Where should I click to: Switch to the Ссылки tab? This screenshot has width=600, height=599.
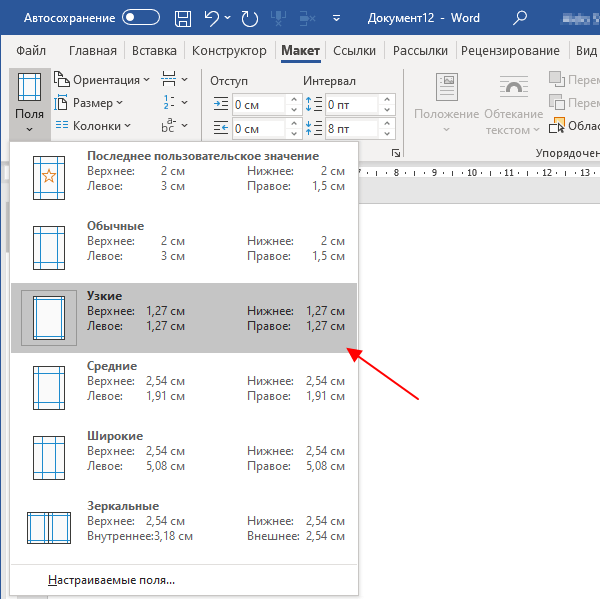(x=354, y=51)
